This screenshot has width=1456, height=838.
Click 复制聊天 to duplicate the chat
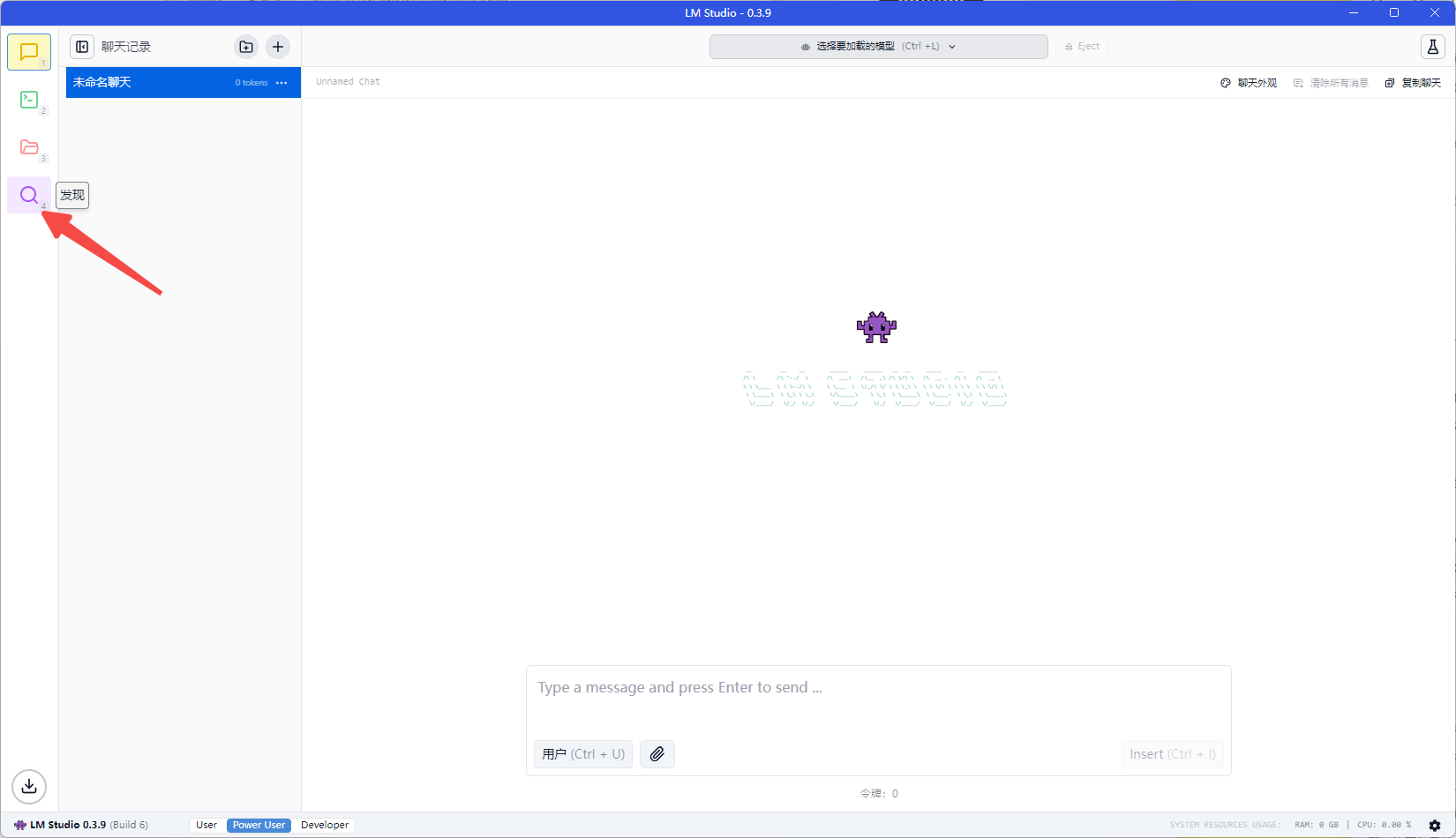[1413, 83]
